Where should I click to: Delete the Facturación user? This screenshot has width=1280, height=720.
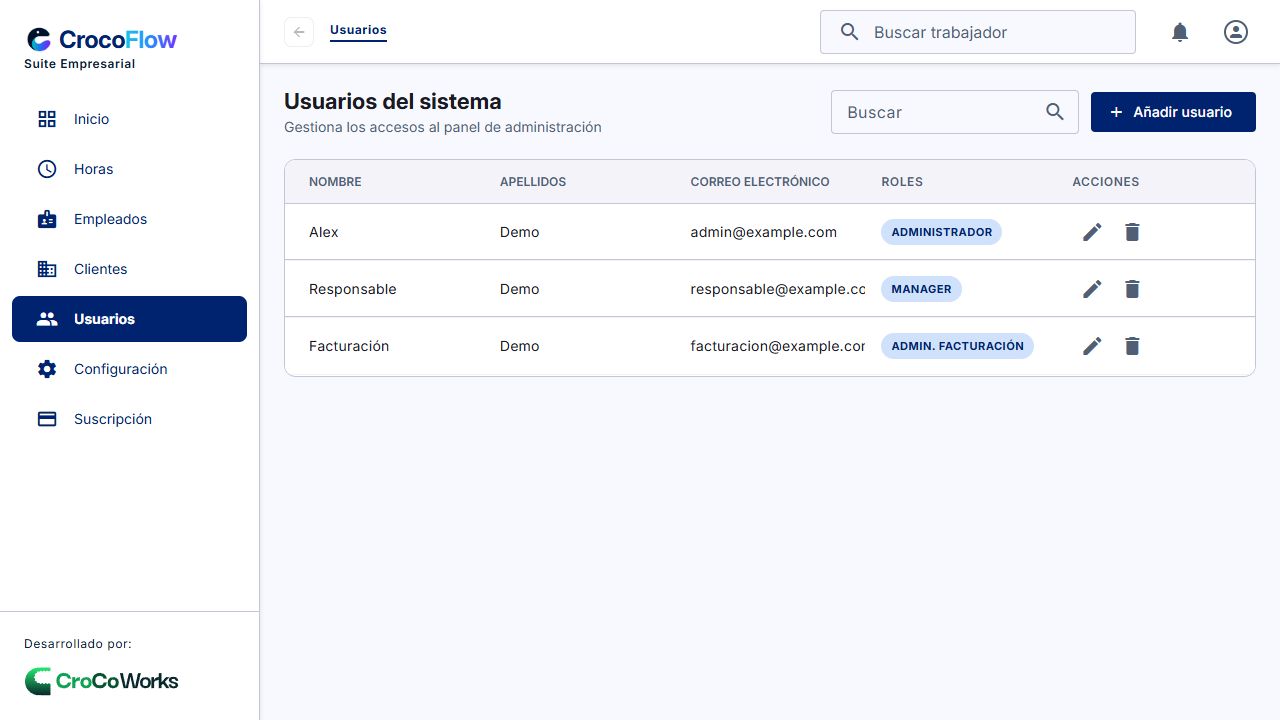tap(1132, 346)
